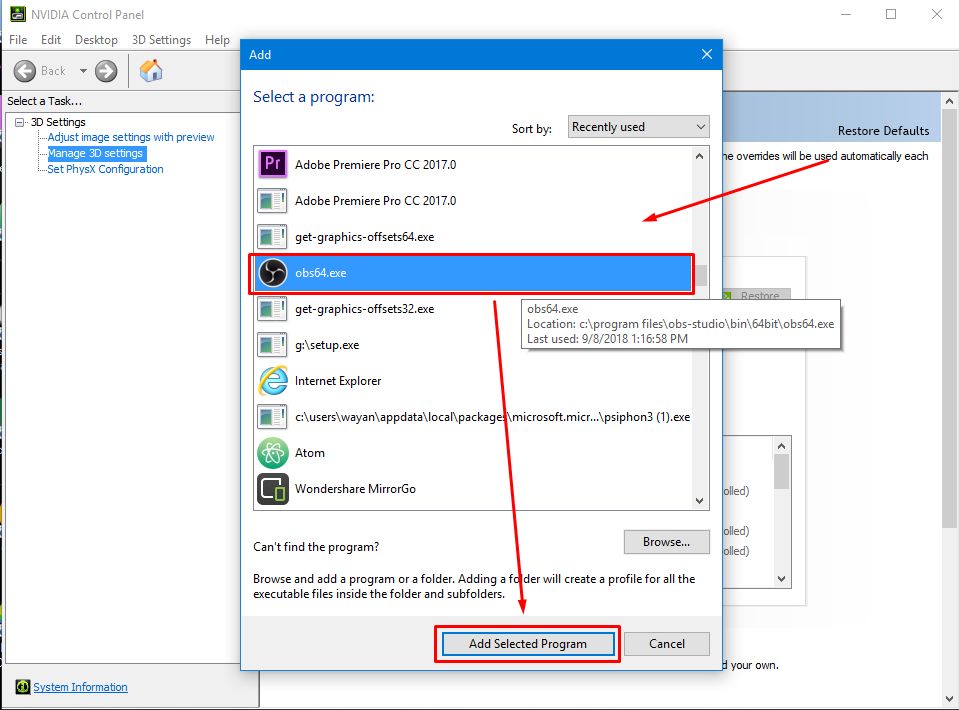This screenshot has height=710, width=959.
Task: Open the Help menu
Action: [x=217, y=40]
